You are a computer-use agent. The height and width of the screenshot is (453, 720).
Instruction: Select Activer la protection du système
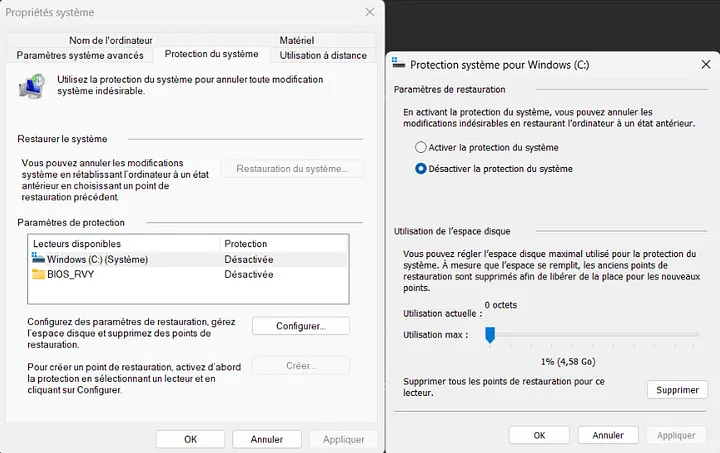tap(421, 147)
